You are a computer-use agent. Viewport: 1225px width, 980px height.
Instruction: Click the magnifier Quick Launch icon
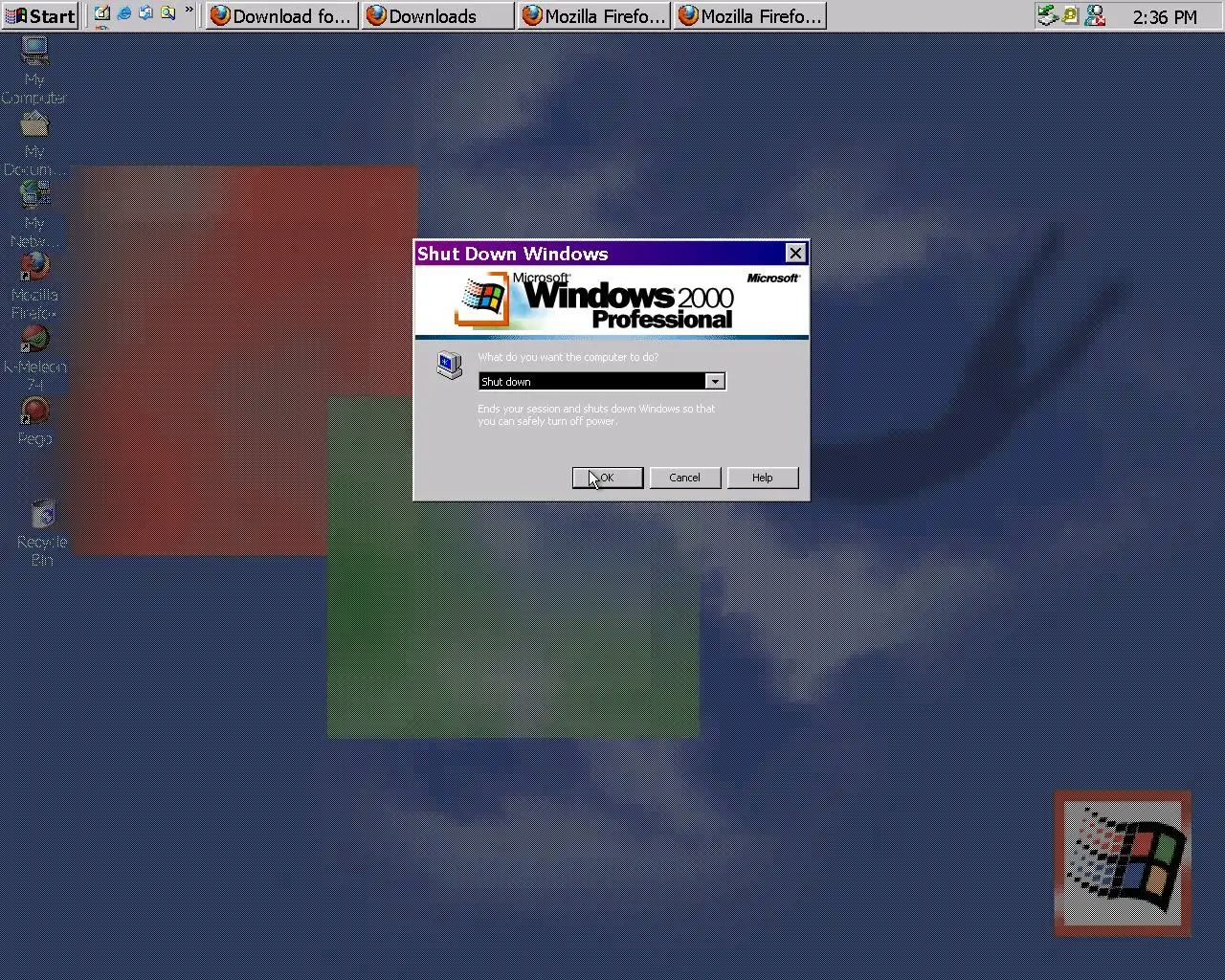pos(168,14)
